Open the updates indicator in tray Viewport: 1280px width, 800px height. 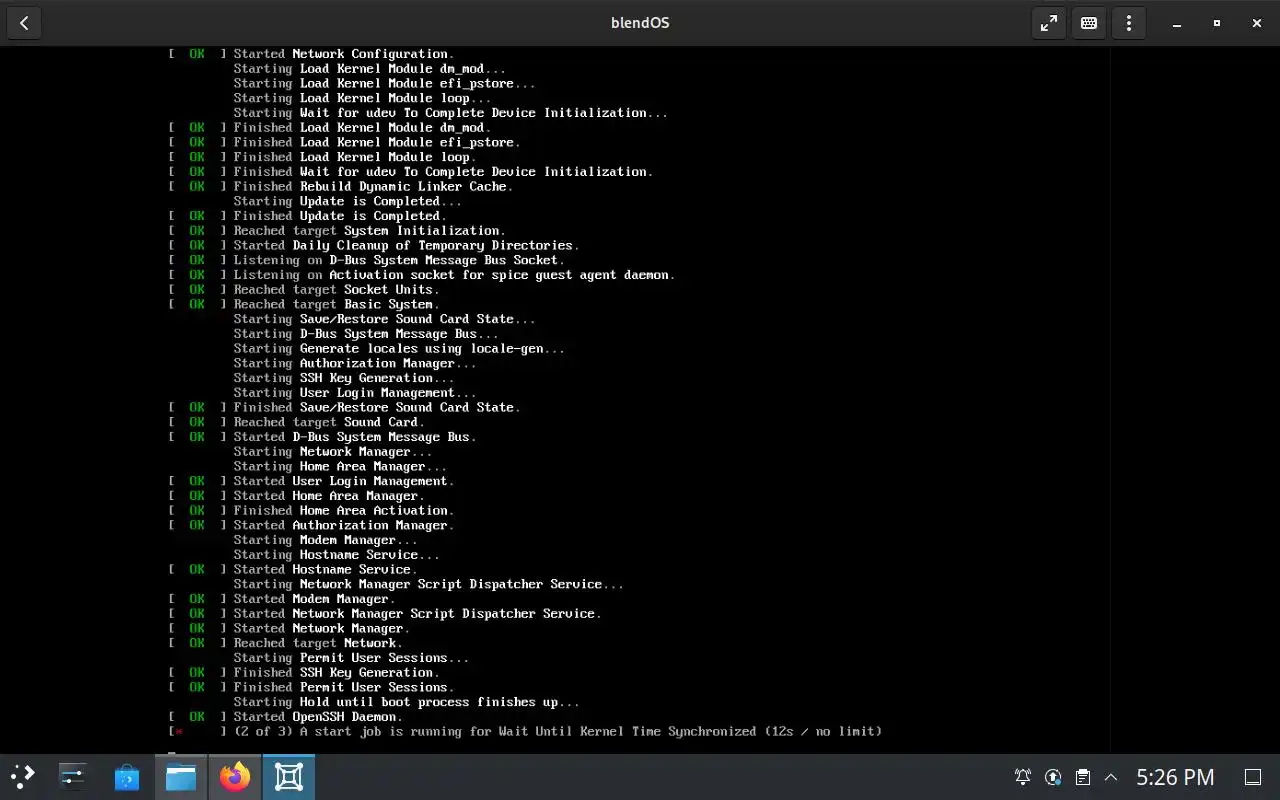[x=1053, y=777]
